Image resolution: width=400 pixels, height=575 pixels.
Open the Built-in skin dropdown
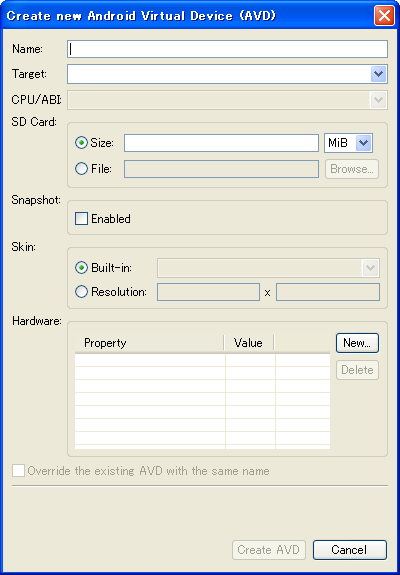pos(268,268)
